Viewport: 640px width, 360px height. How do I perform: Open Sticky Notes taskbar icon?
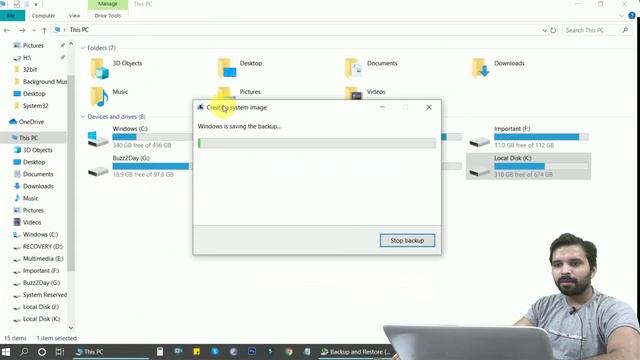pos(197,352)
